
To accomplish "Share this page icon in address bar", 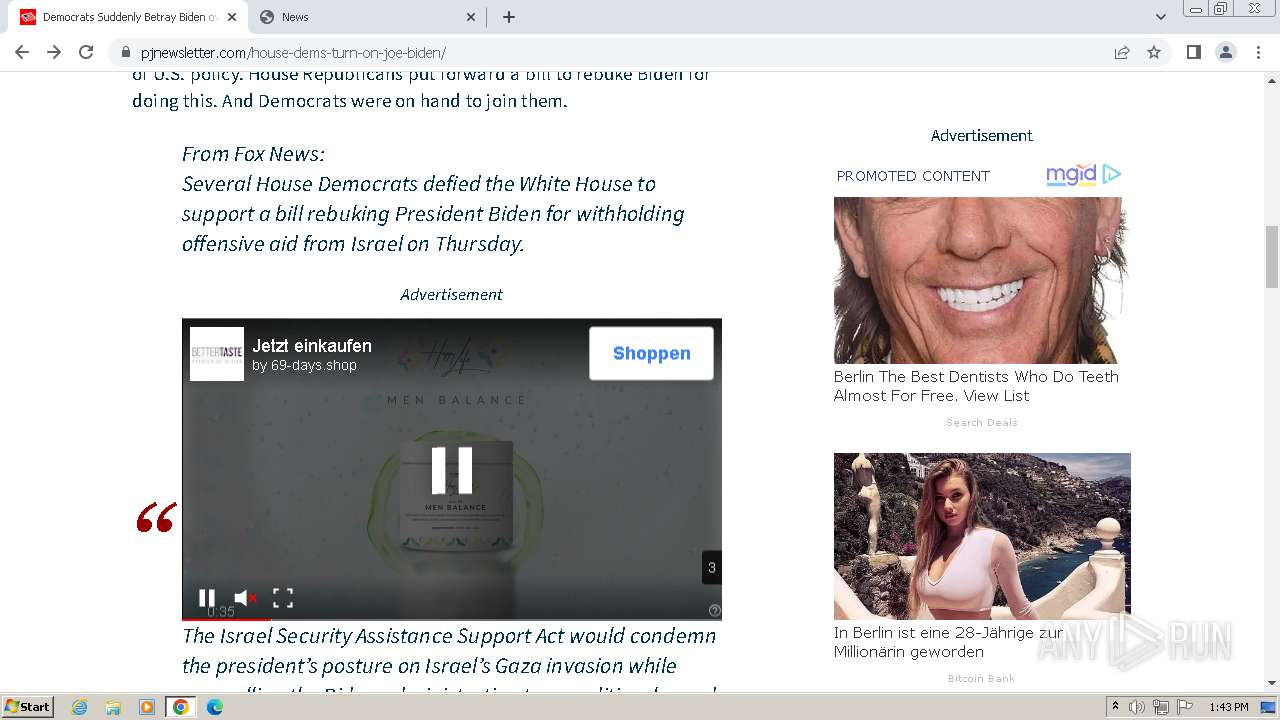I will [x=1122, y=52].
